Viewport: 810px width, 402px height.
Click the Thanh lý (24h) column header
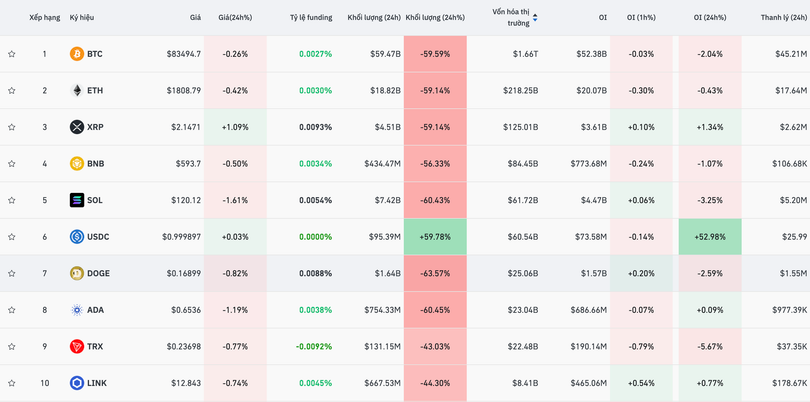pyautogui.click(x=784, y=17)
